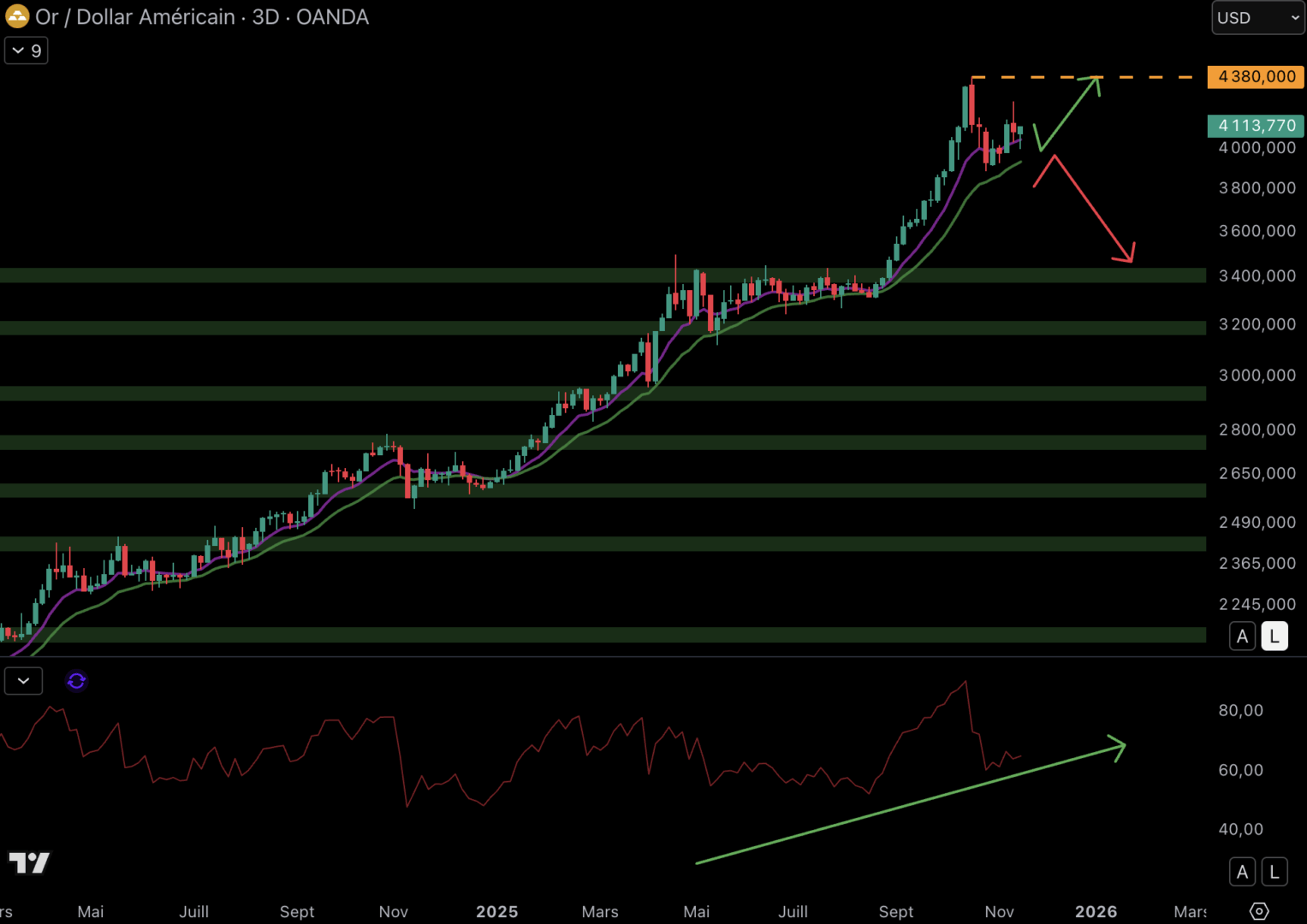
Task: Expand the indicators legend showing 9
Action: click(x=27, y=50)
